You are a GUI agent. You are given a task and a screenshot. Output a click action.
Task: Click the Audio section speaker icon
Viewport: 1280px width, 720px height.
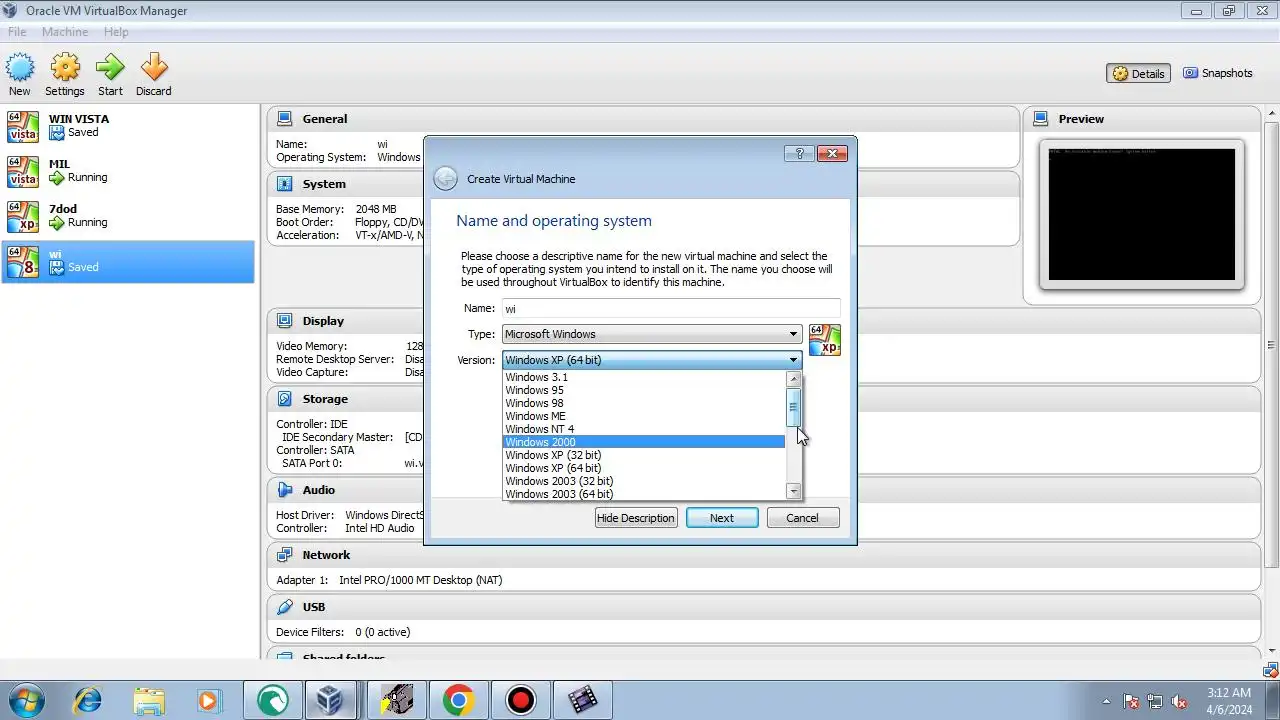click(285, 490)
